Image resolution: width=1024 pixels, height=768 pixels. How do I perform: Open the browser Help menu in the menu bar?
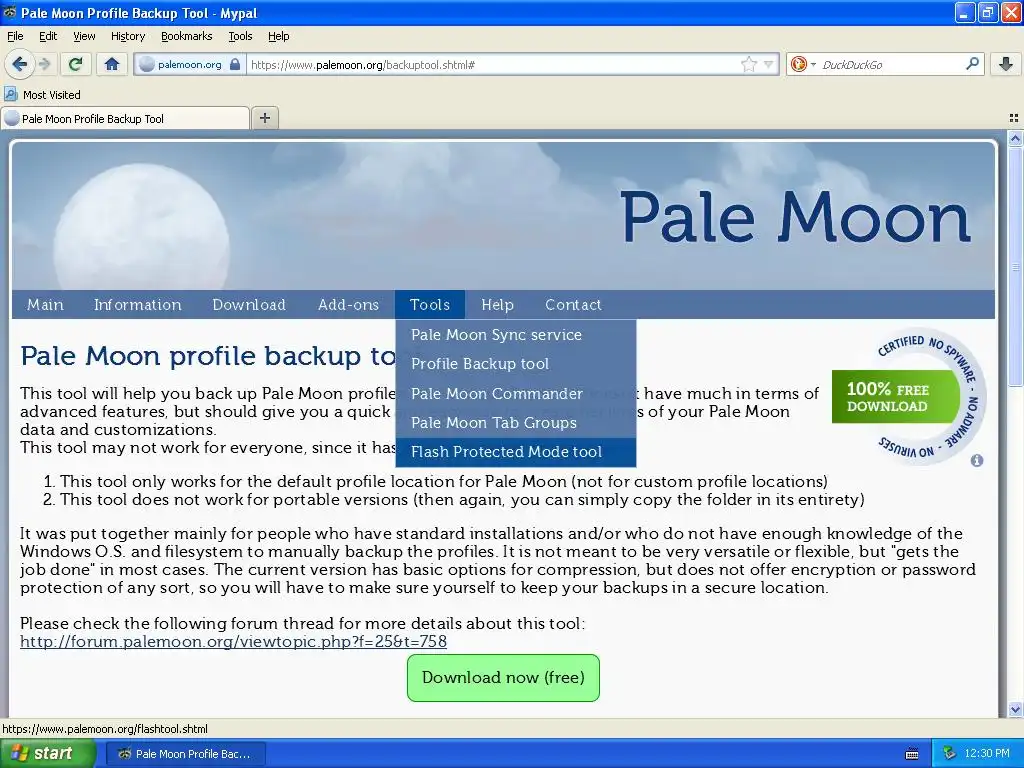click(278, 36)
